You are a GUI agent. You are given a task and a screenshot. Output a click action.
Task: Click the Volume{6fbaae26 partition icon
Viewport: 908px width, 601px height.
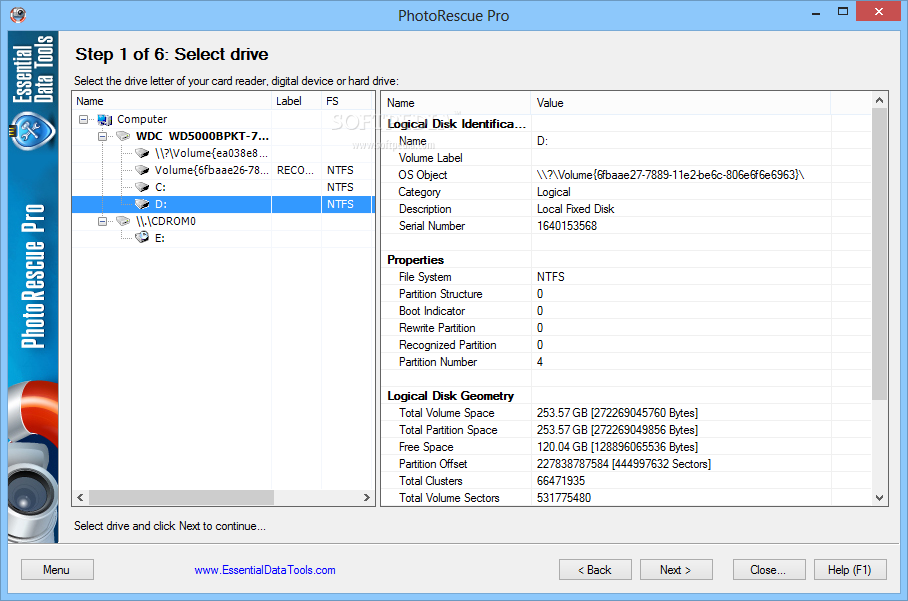142,170
